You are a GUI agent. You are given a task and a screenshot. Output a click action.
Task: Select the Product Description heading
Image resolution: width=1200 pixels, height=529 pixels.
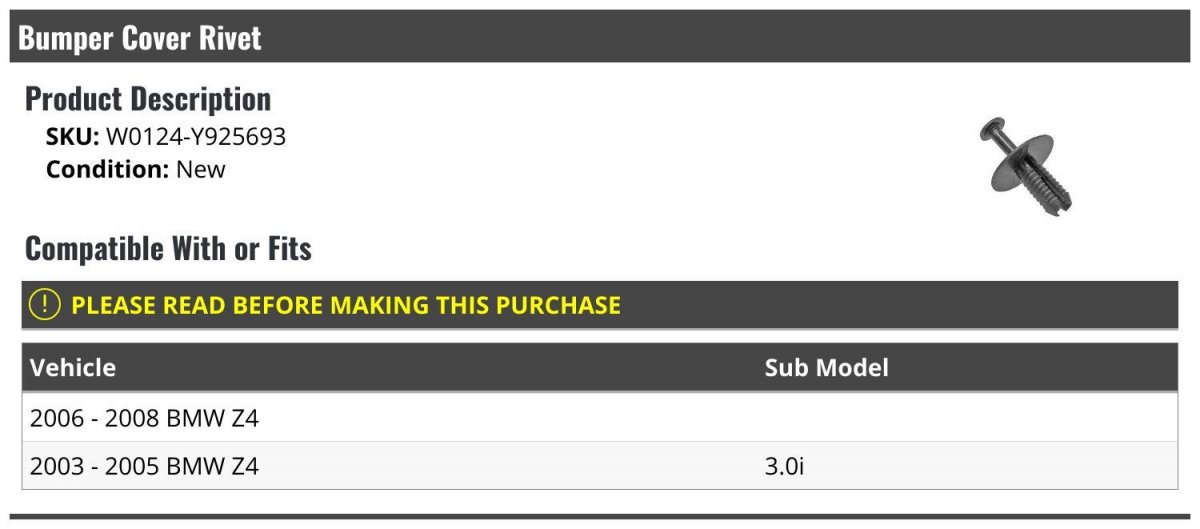tap(148, 99)
